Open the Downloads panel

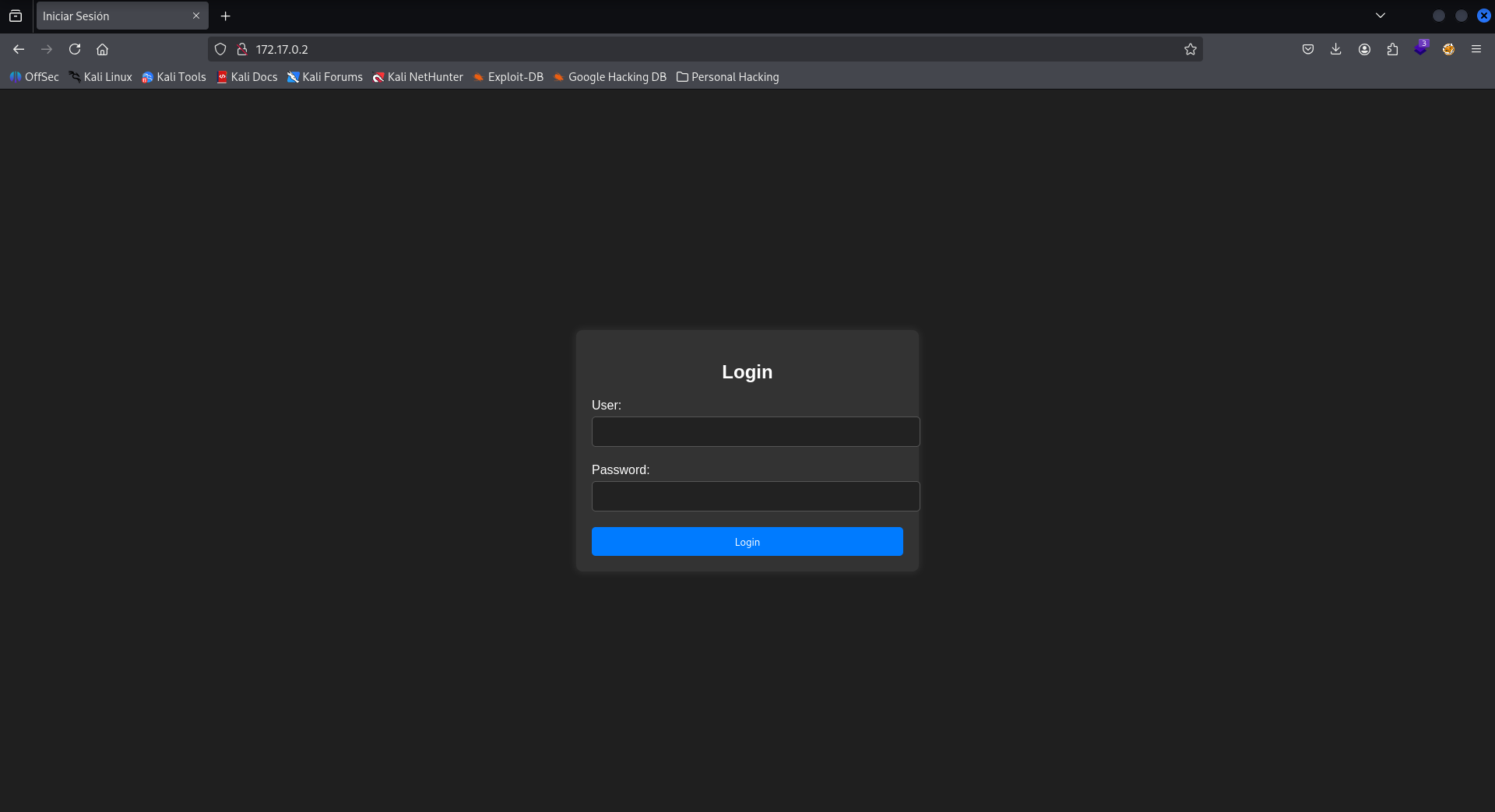pyautogui.click(x=1336, y=48)
